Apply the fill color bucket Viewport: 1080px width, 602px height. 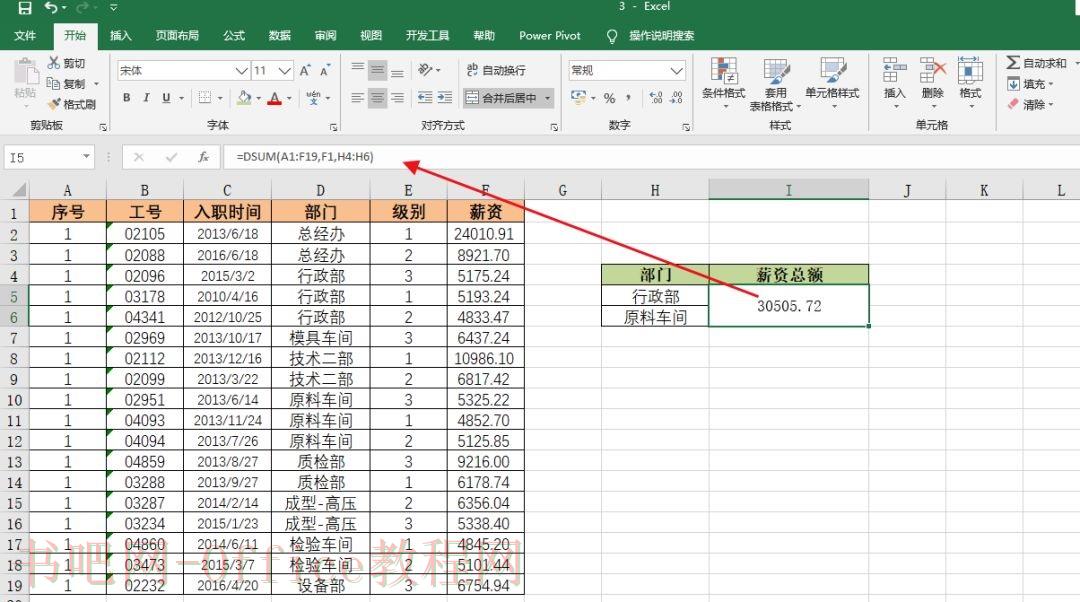244,98
